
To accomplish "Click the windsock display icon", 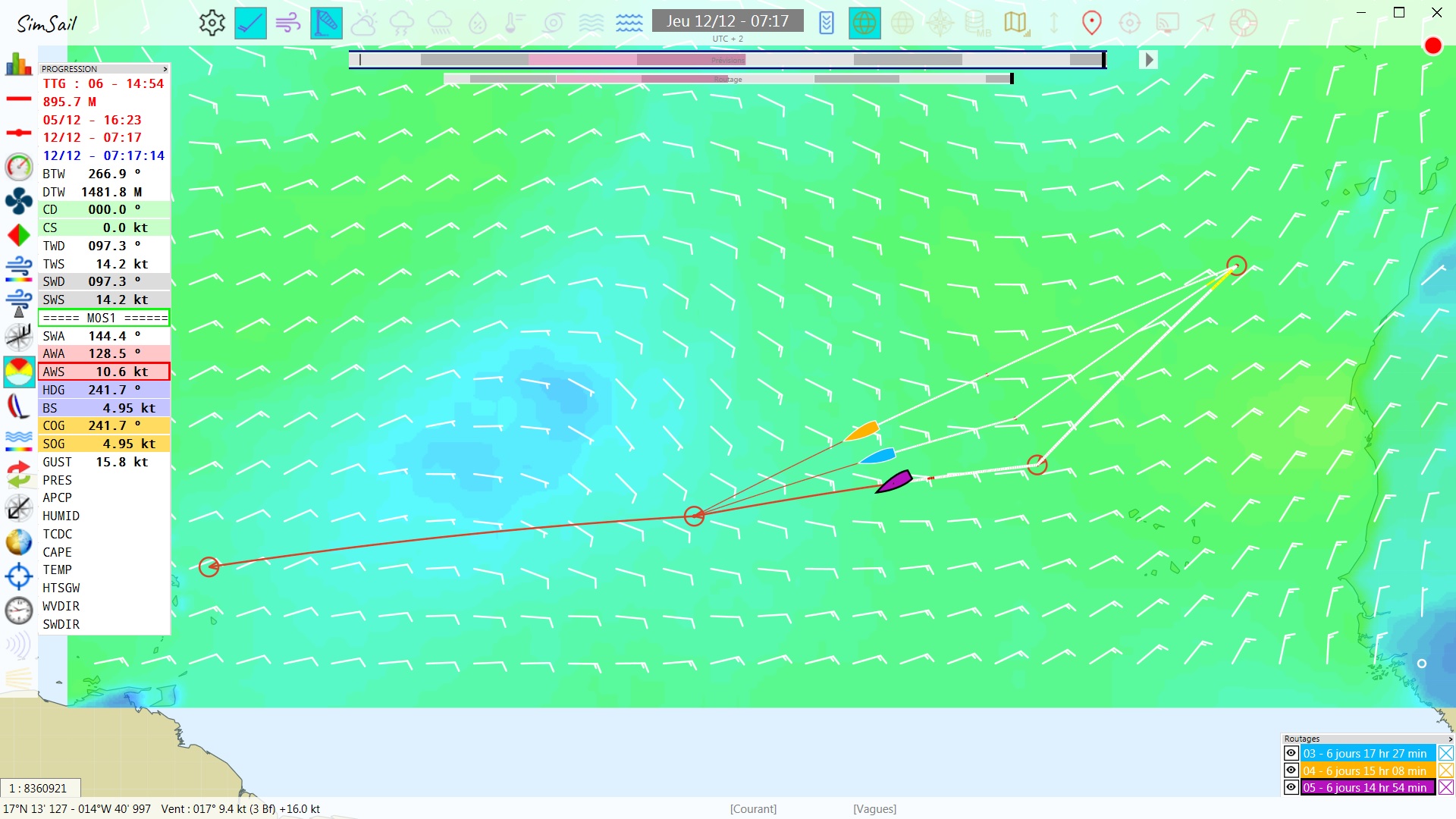I will [326, 23].
